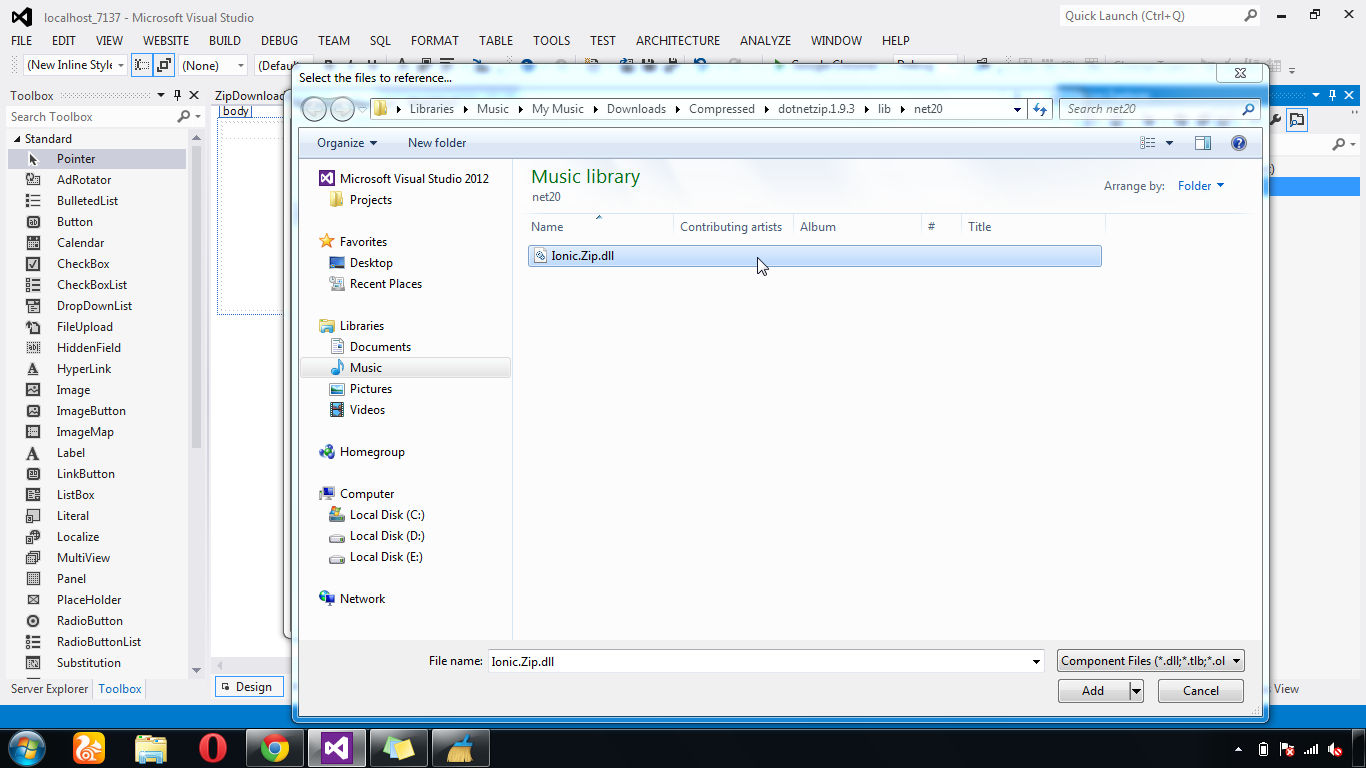
Task: Open the change view options dropdown
Action: click(1169, 143)
